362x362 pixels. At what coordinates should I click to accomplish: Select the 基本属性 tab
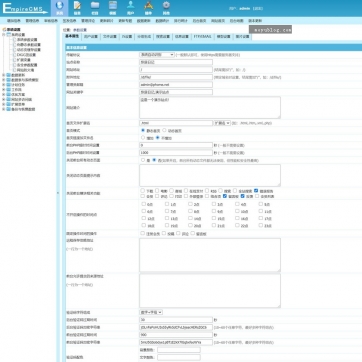[x=72, y=36]
